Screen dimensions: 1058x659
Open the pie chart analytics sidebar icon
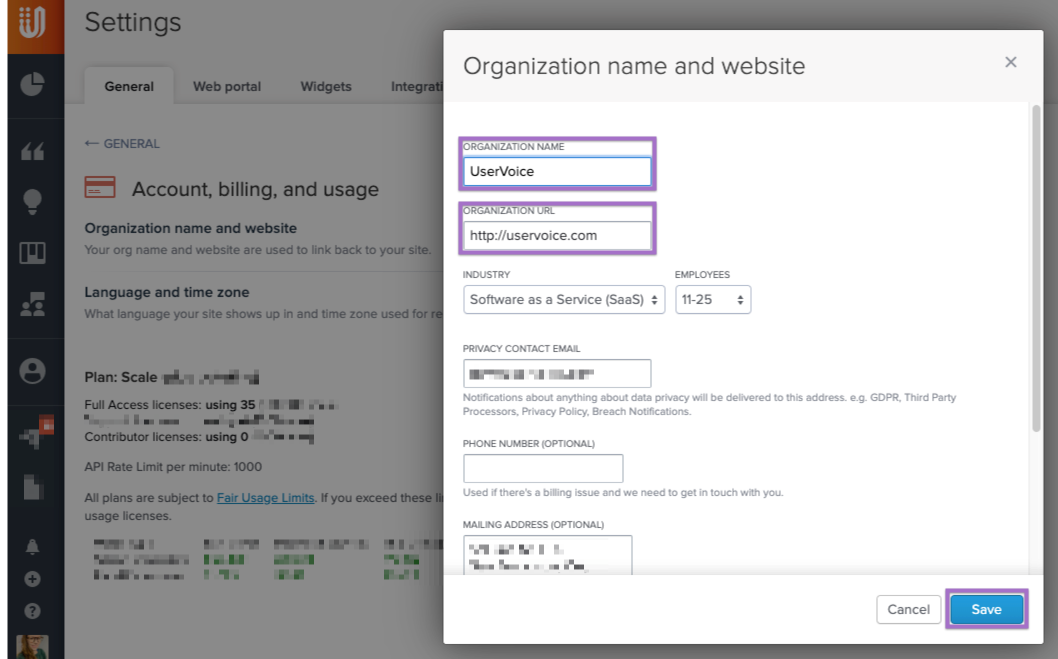click(32, 84)
